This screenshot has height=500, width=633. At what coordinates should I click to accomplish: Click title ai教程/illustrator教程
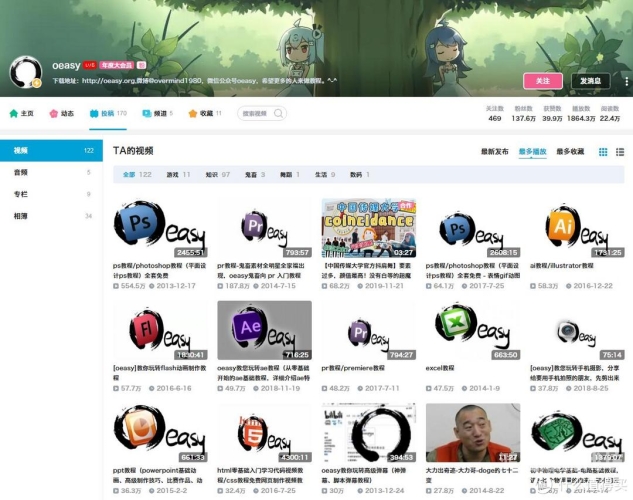(x=562, y=266)
